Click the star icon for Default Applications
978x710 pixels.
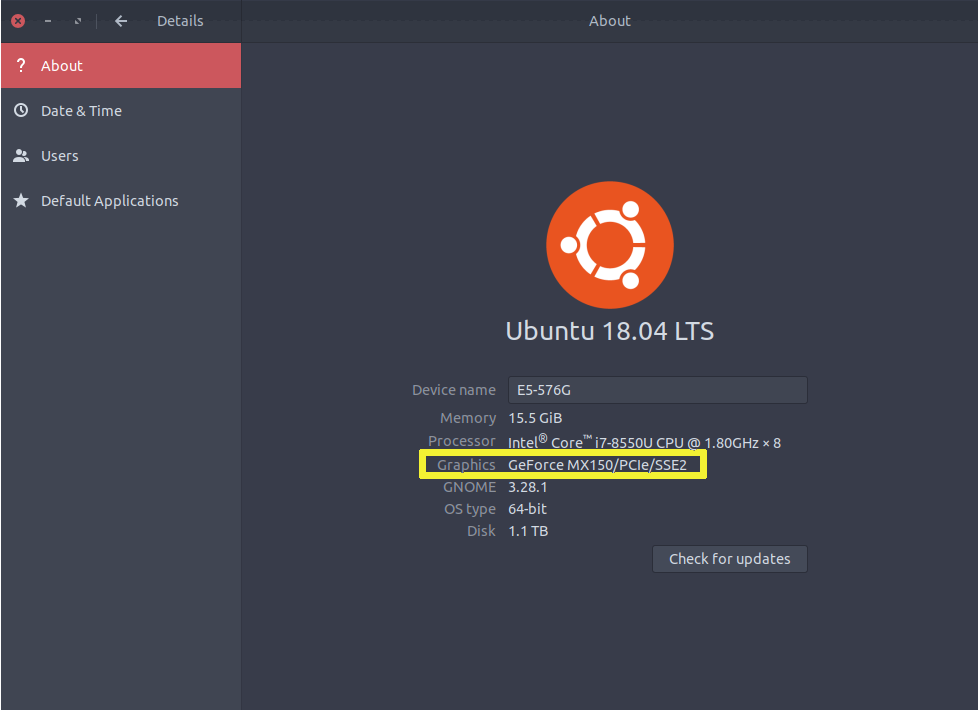[x=21, y=201]
